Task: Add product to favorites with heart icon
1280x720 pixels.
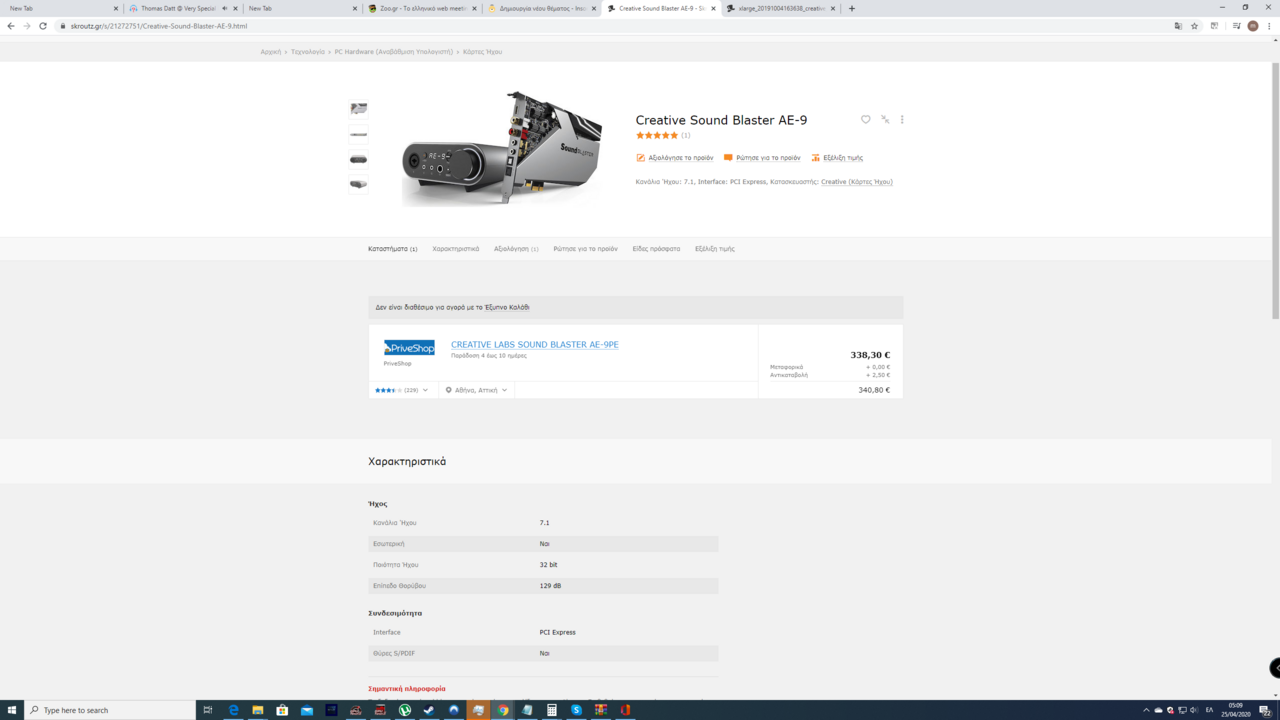Action: coord(866,119)
